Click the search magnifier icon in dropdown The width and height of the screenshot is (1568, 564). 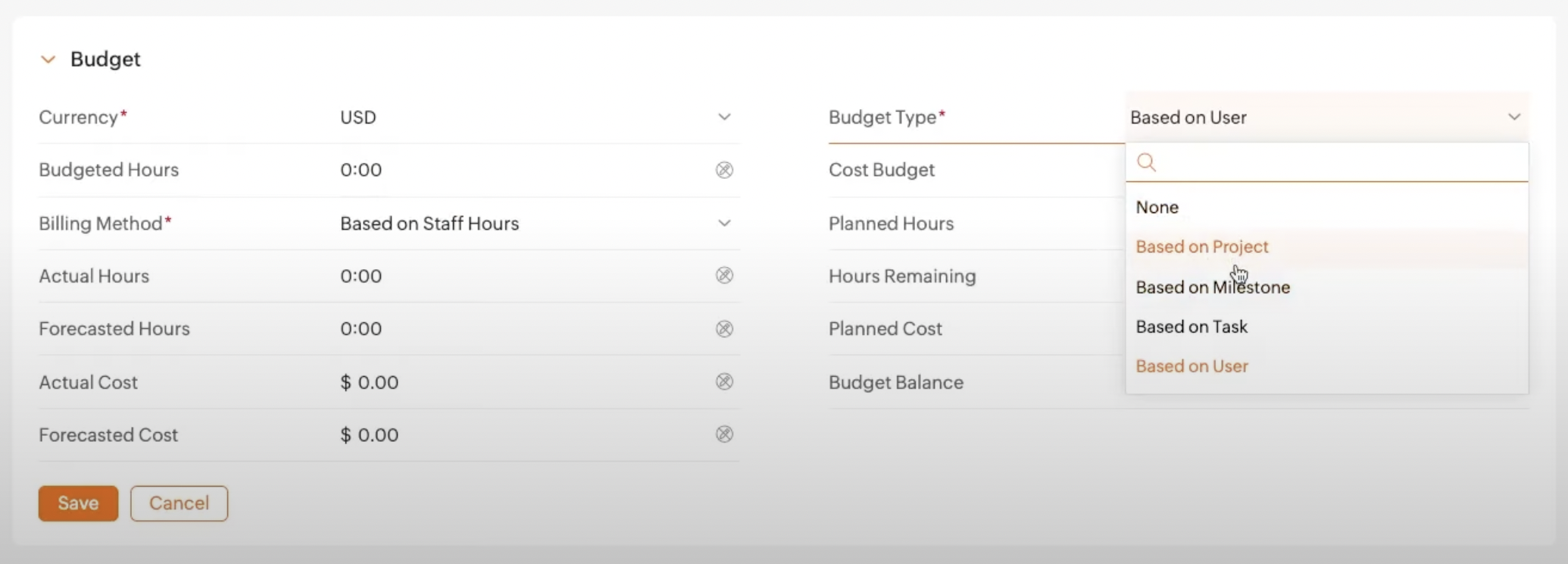tap(1147, 162)
